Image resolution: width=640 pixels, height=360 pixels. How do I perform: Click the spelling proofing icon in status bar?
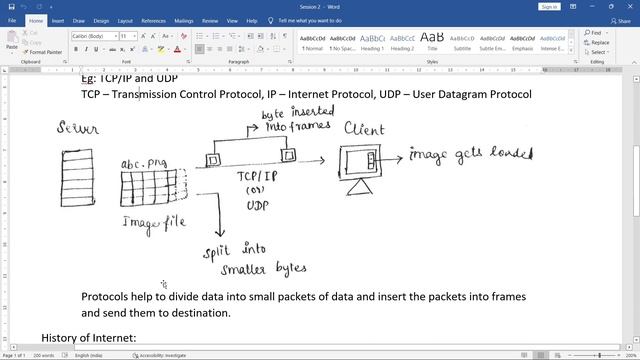click(64, 356)
